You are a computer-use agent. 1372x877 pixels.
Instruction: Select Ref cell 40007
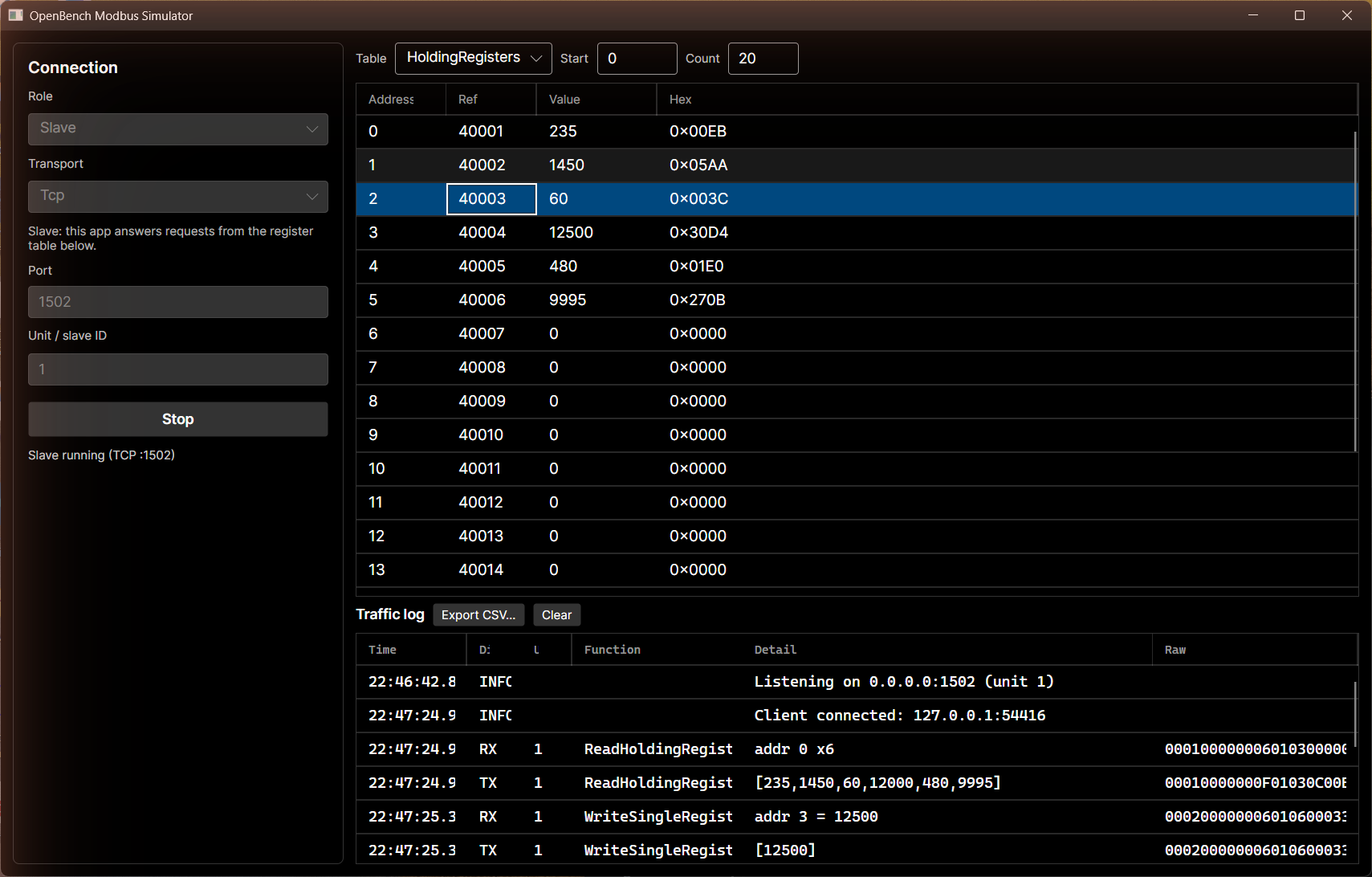[491, 334]
